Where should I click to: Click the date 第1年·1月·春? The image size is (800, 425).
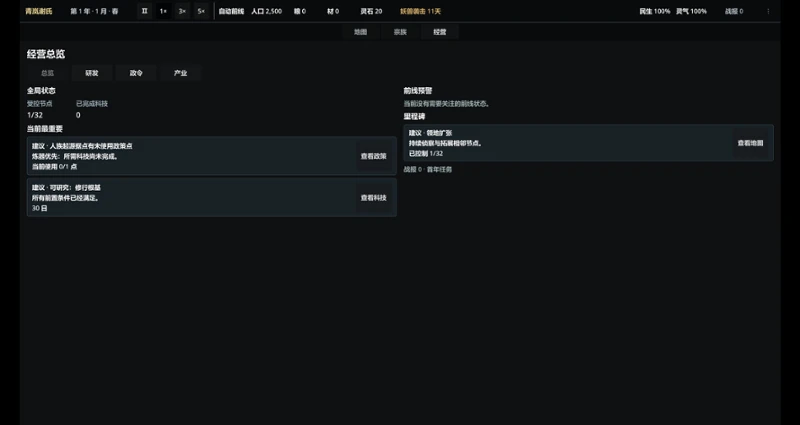pos(94,11)
